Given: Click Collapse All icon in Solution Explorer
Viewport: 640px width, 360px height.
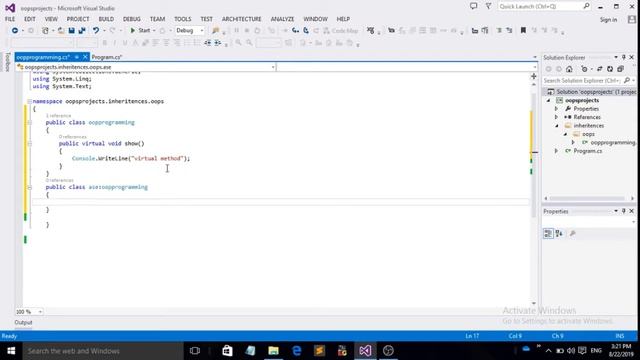Looking at the screenshot, I should [620, 69].
